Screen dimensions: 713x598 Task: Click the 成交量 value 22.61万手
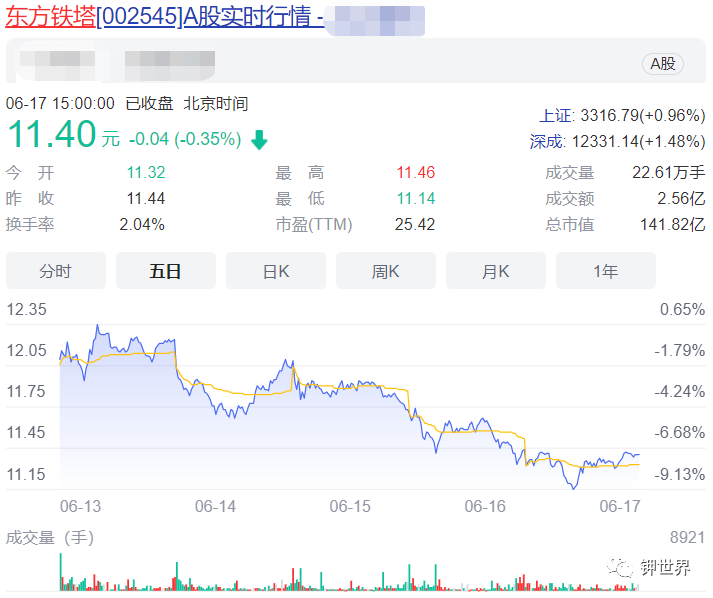tap(668, 173)
